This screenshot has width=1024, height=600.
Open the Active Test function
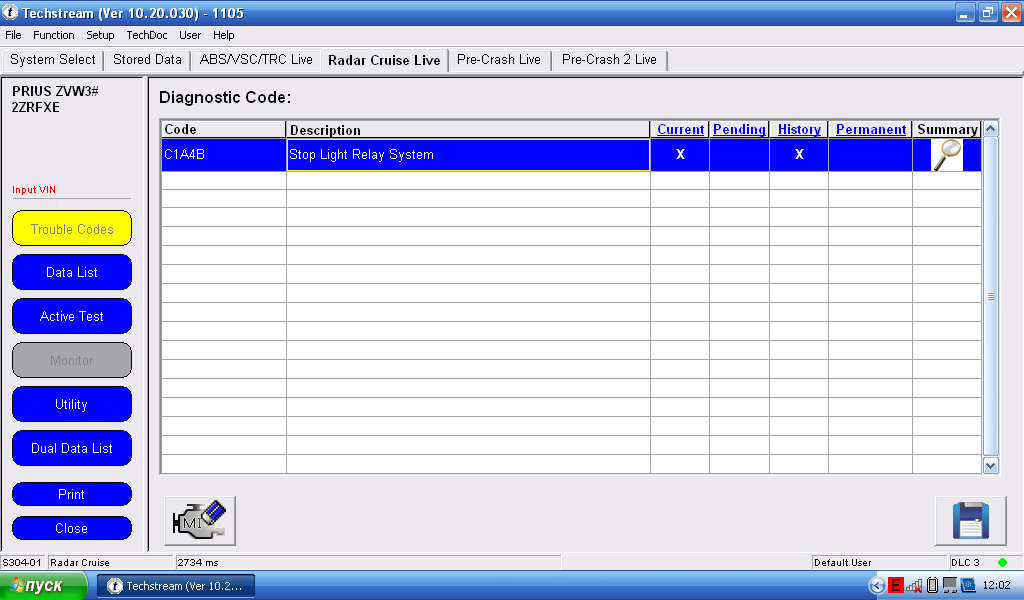72,316
